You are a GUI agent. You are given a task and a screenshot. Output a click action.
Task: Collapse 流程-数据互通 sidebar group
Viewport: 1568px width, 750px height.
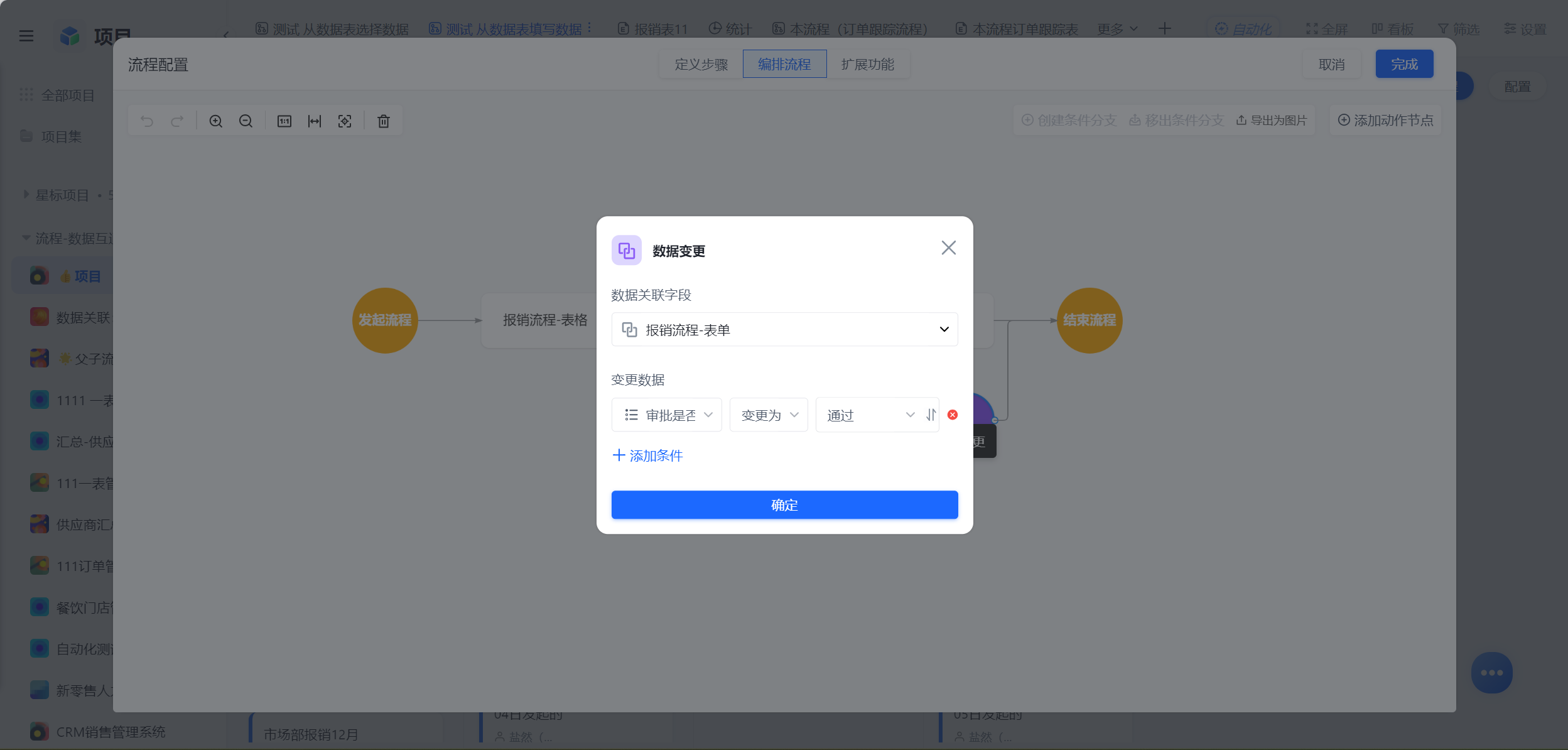pyautogui.click(x=26, y=238)
